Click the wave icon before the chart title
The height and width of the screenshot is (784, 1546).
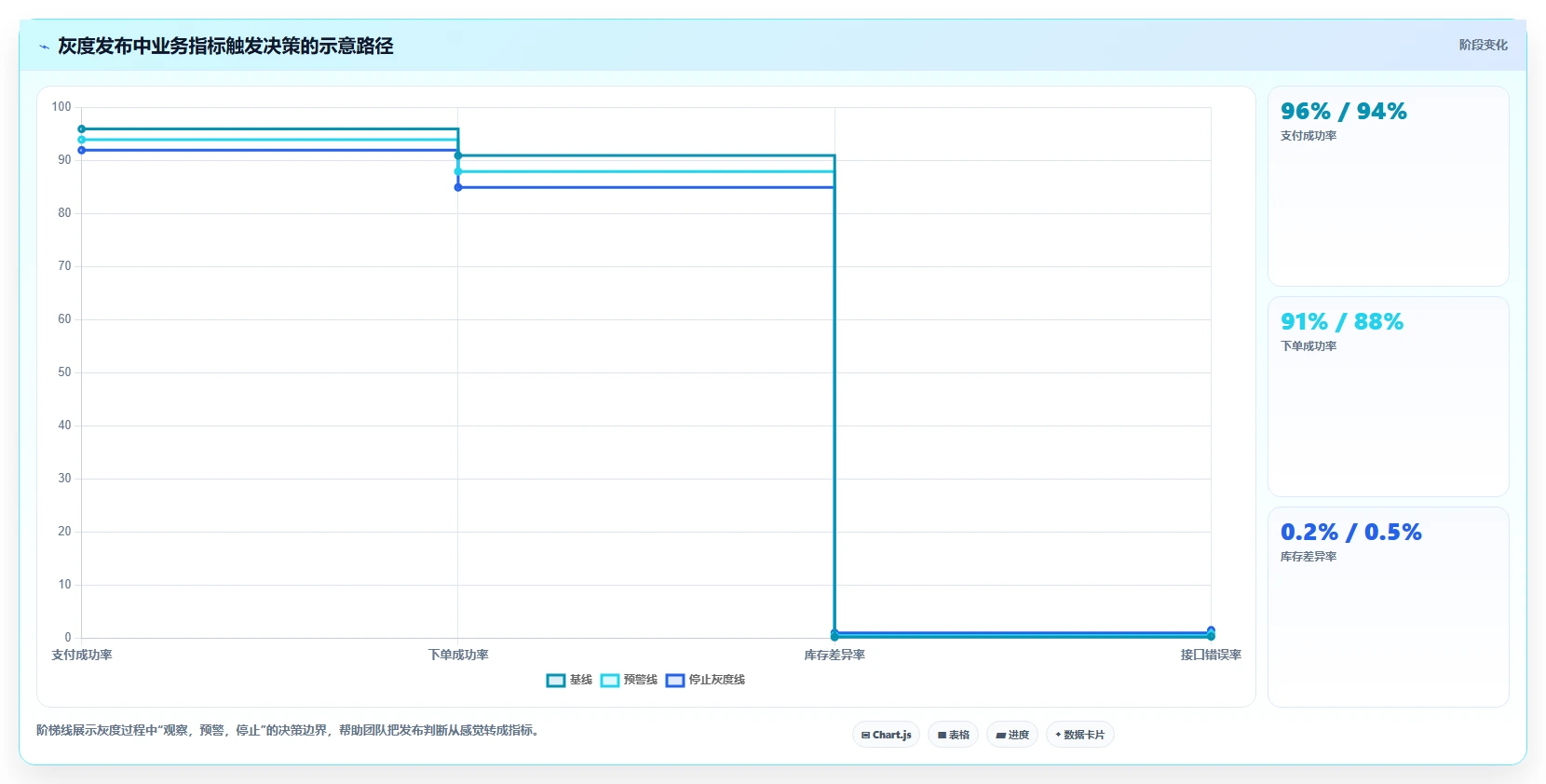coord(44,47)
